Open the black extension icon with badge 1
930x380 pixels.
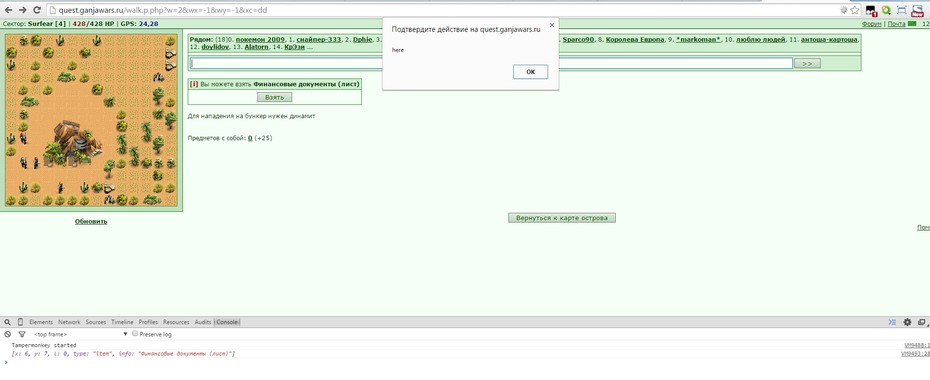tap(871, 10)
